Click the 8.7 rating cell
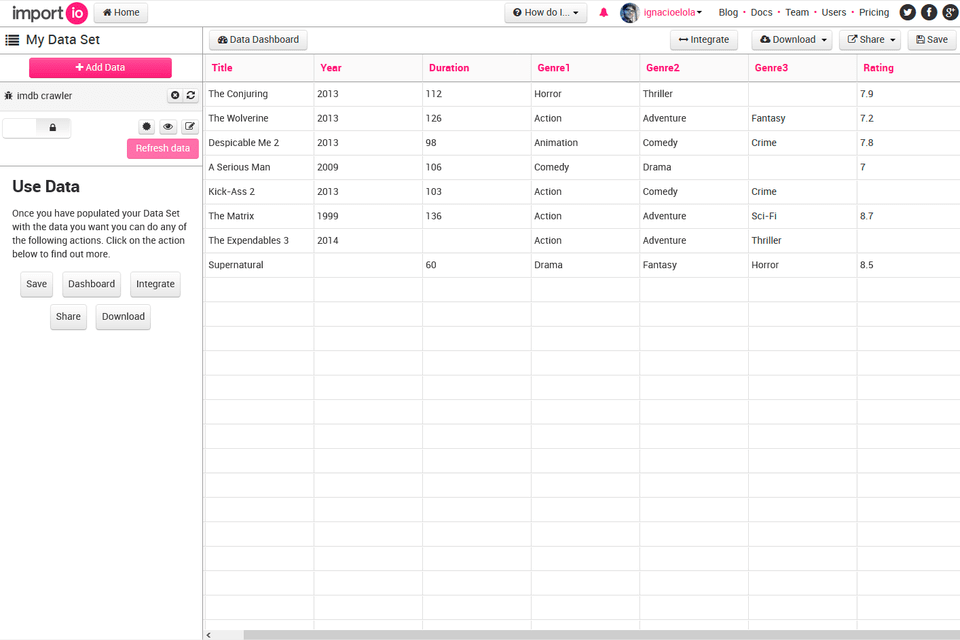Viewport: 960px width, 640px height. point(909,216)
